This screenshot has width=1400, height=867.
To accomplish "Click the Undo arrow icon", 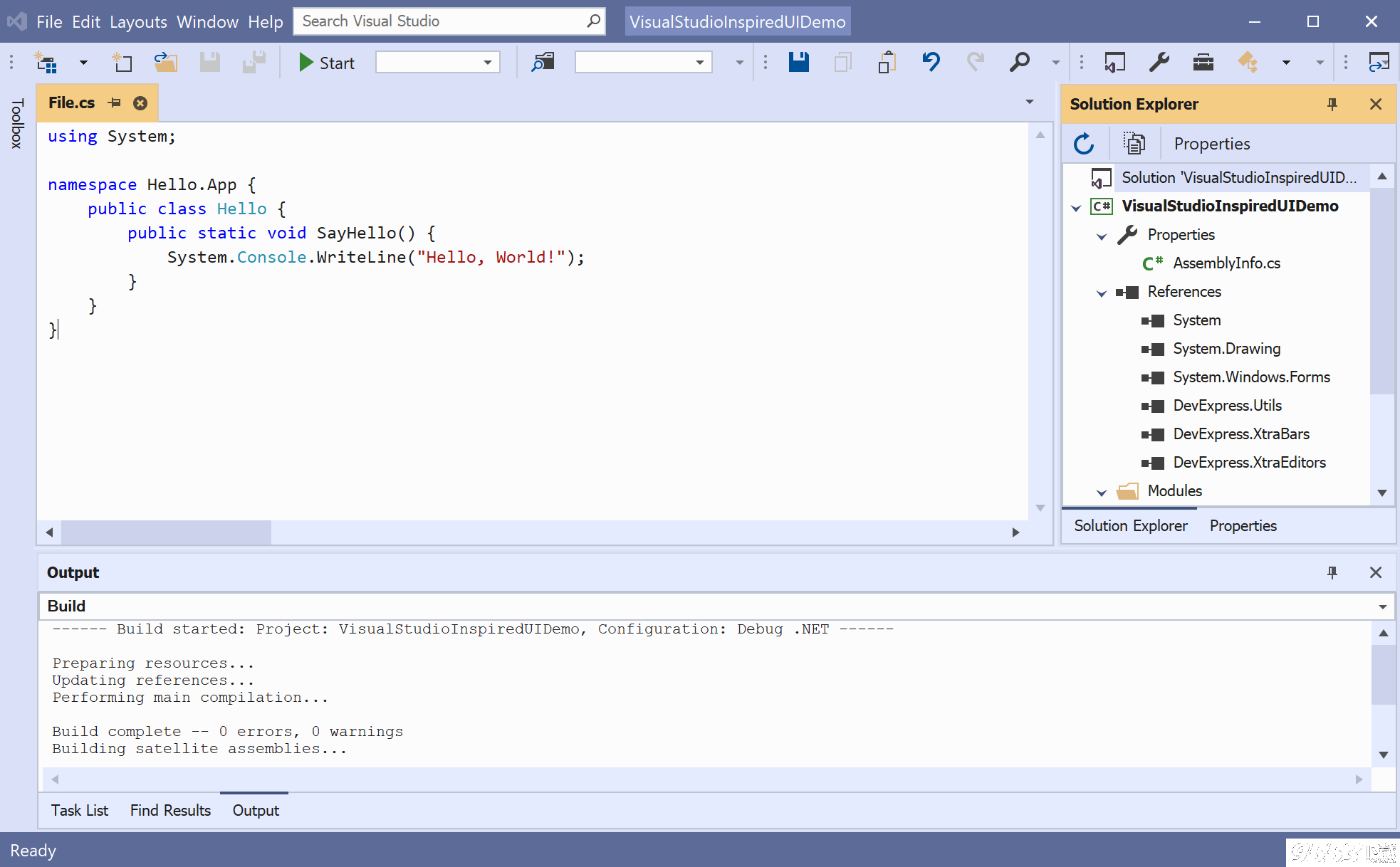I will click(931, 63).
